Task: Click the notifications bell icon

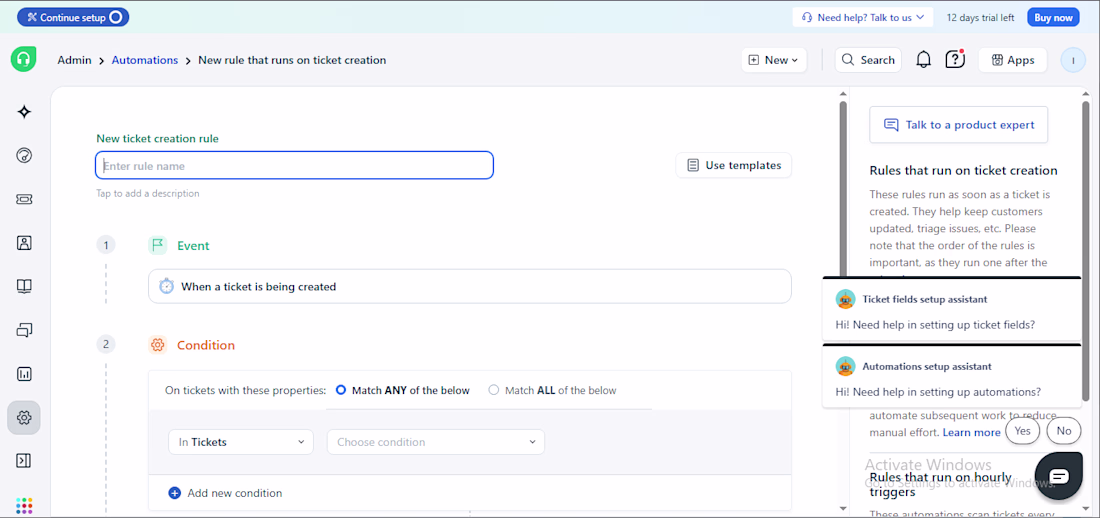Action: point(923,60)
